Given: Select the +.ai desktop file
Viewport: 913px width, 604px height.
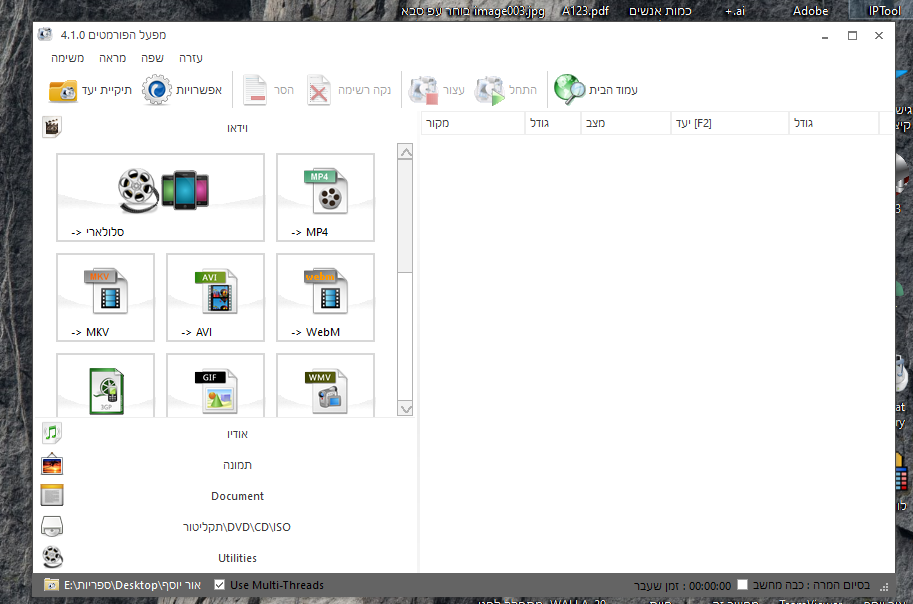Looking at the screenshot, I should pyautogui.click(x=735, y=10).
